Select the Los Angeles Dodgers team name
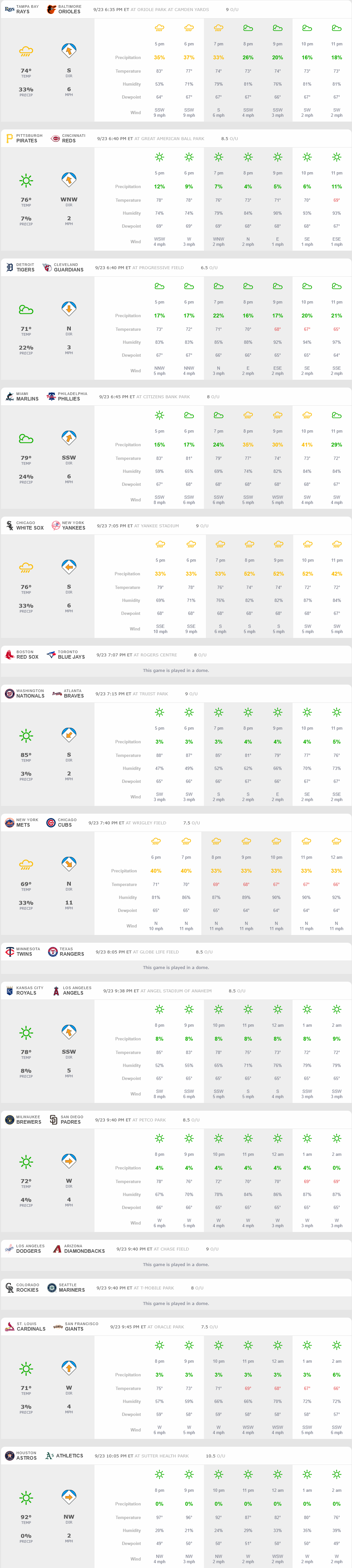 [29, 1251]
